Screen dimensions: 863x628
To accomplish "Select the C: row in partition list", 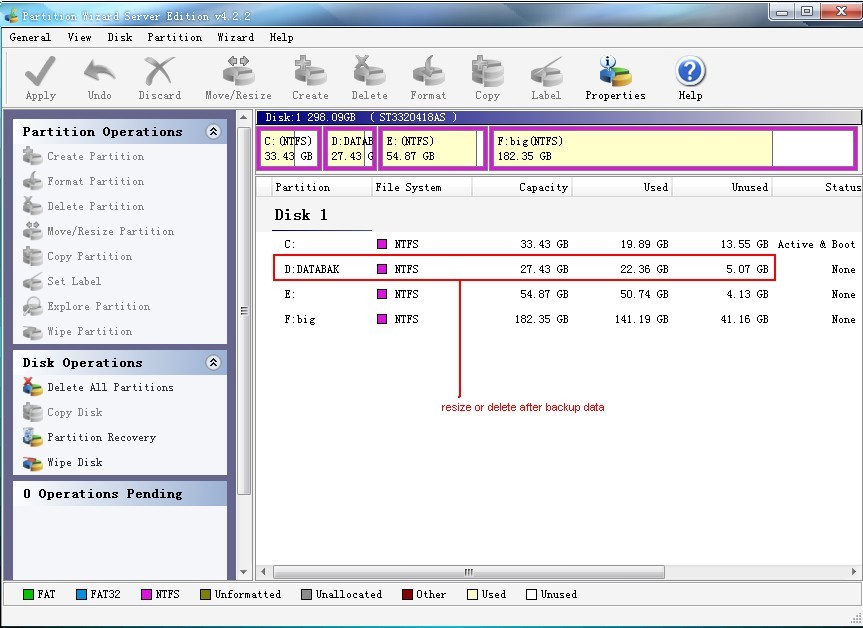I will (x=567, y=244).
